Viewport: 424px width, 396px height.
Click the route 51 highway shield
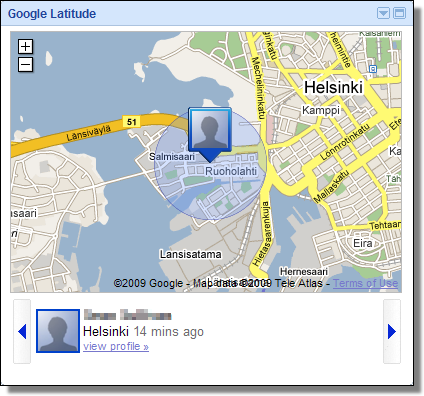click(x=131, y=122)
